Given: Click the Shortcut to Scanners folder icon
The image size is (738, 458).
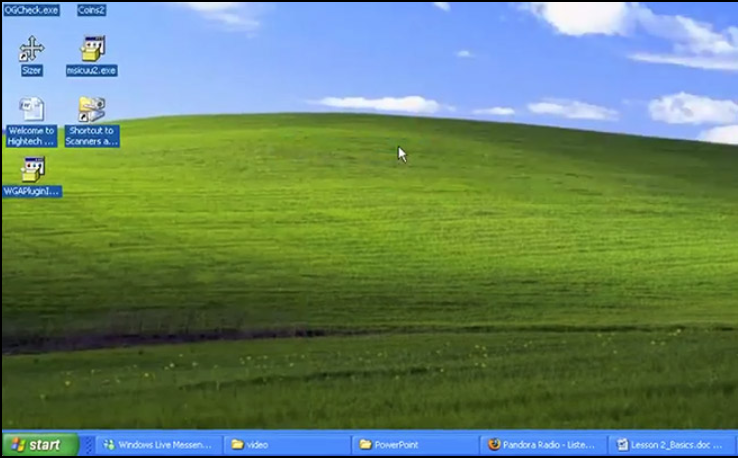Looking at the screenshot, I should coord(92,109).
